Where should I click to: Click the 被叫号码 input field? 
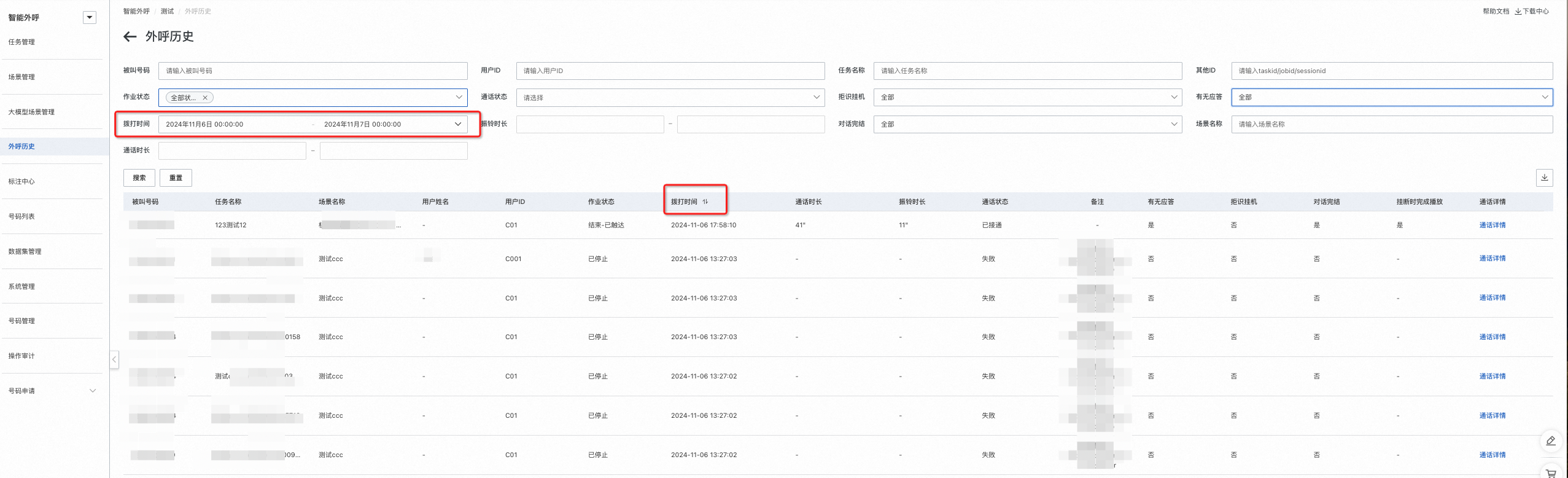click(x=312, y=71)
